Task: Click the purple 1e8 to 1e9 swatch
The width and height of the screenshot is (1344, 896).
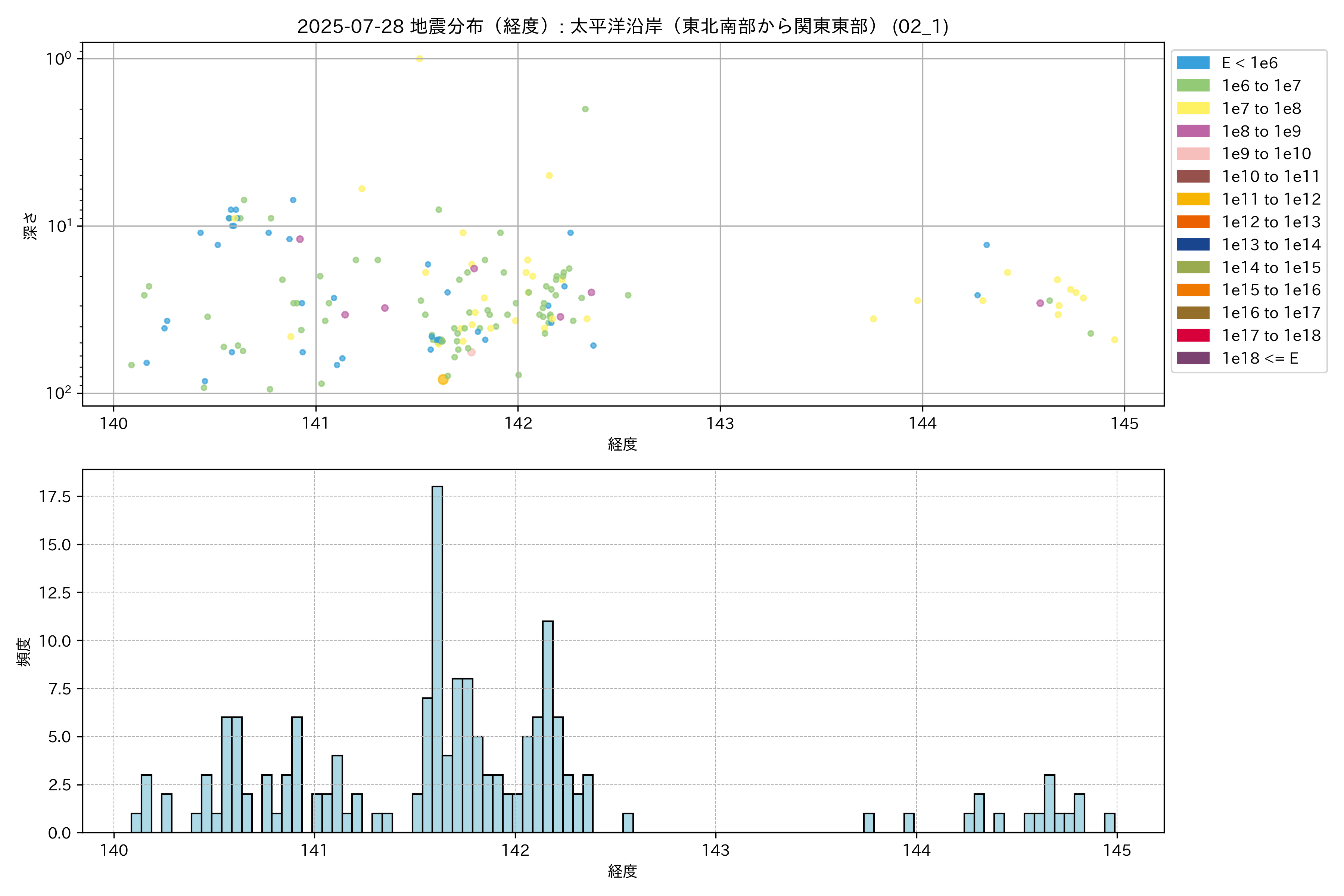Action: 1192,131
